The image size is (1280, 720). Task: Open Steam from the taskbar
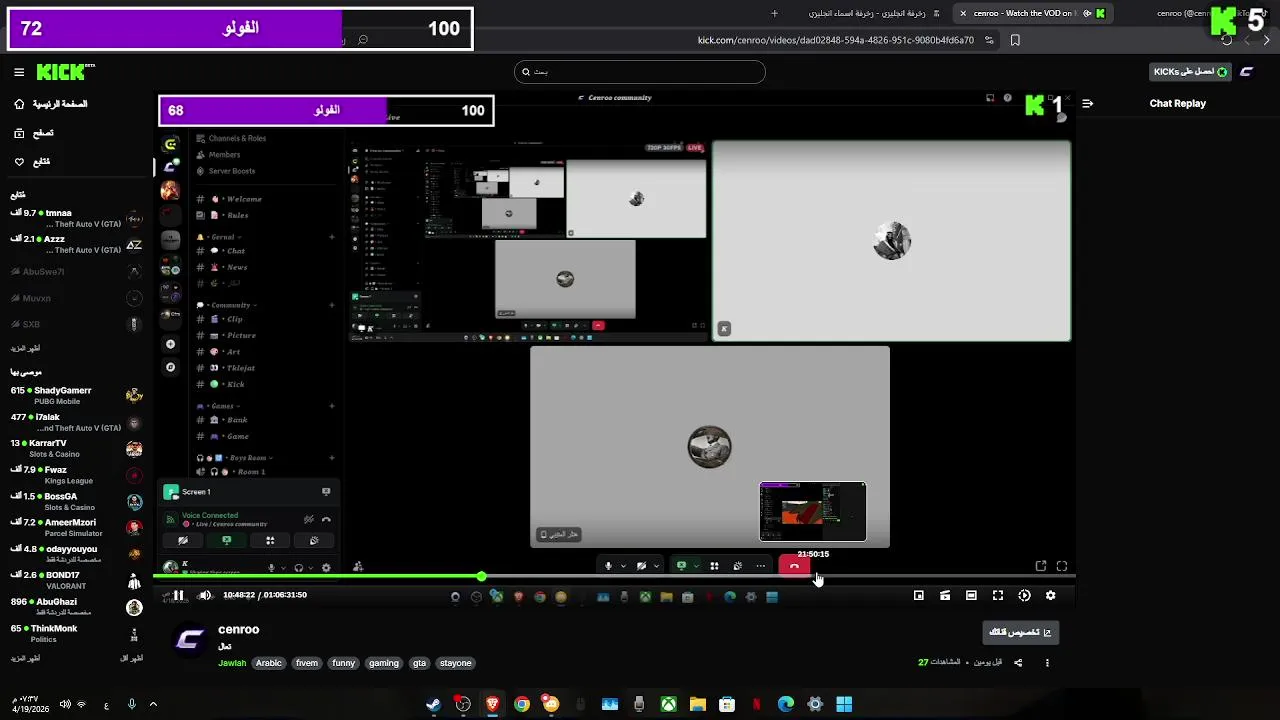point(433,704)
